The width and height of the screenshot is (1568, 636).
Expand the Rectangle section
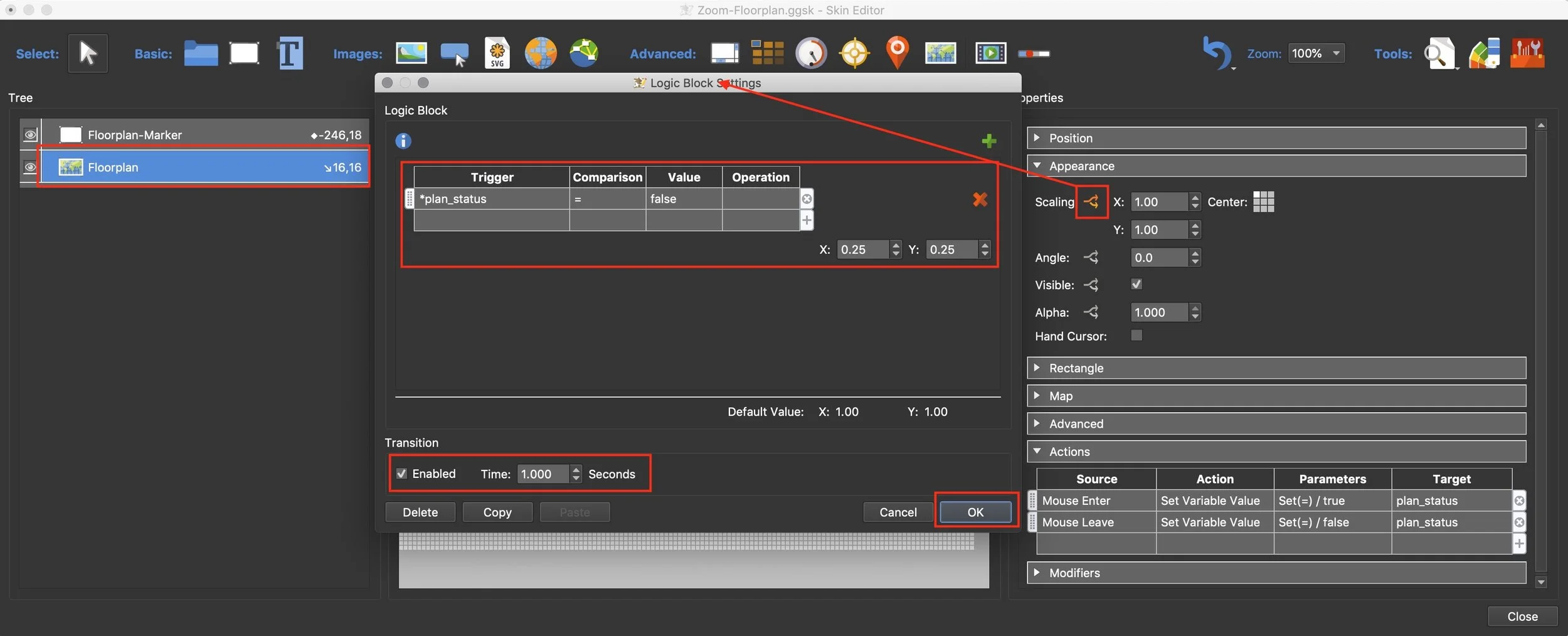[x=1276, y=368]
